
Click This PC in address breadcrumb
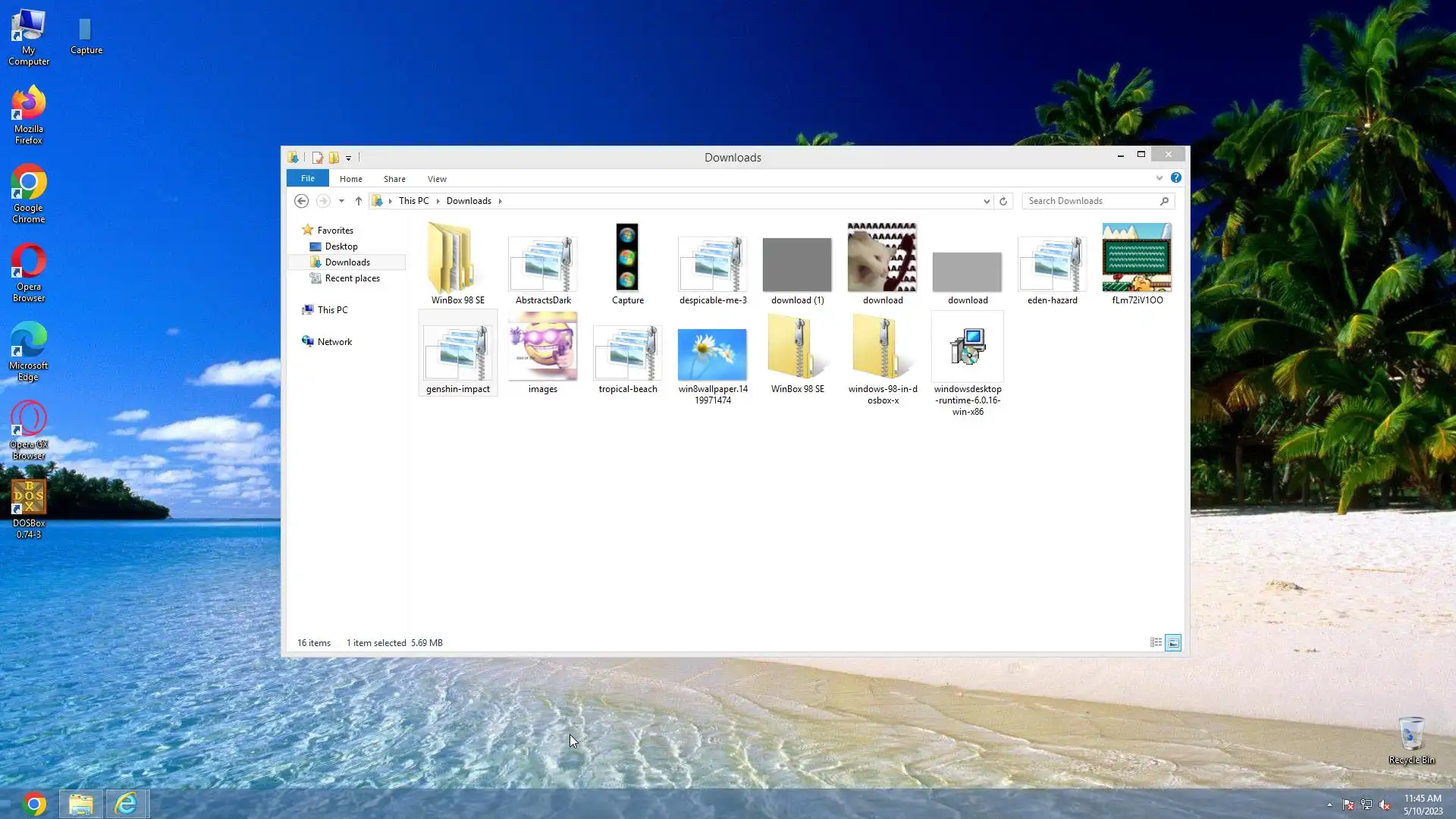tap(413, 201)
